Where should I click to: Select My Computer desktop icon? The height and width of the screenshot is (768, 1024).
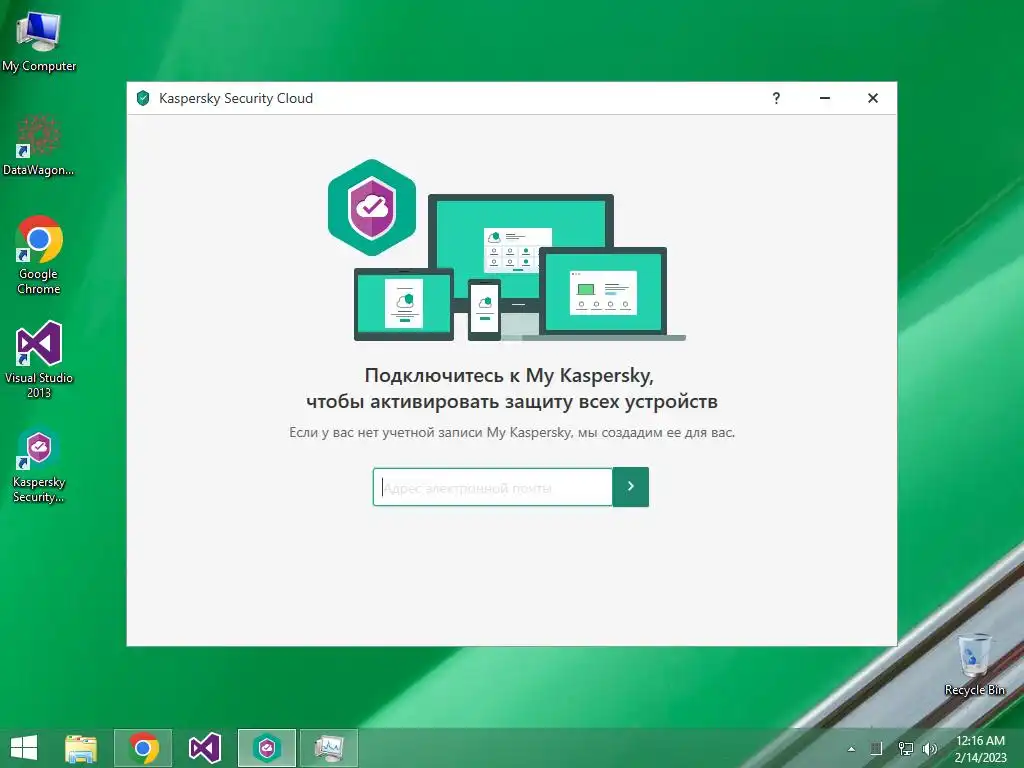pos(39,42)
